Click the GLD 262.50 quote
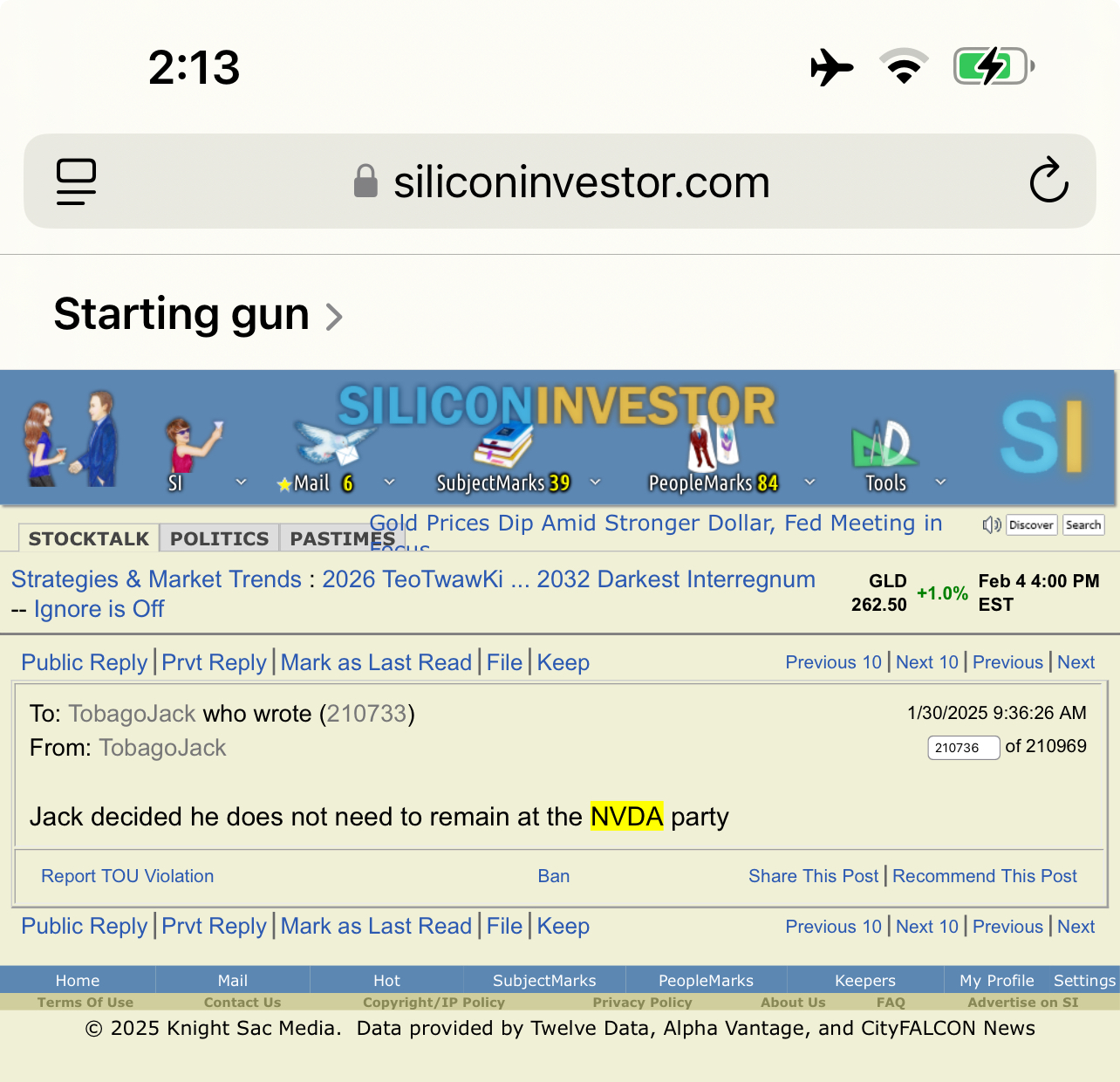Screen dimensions: 1120x1082 coord(879,592)
